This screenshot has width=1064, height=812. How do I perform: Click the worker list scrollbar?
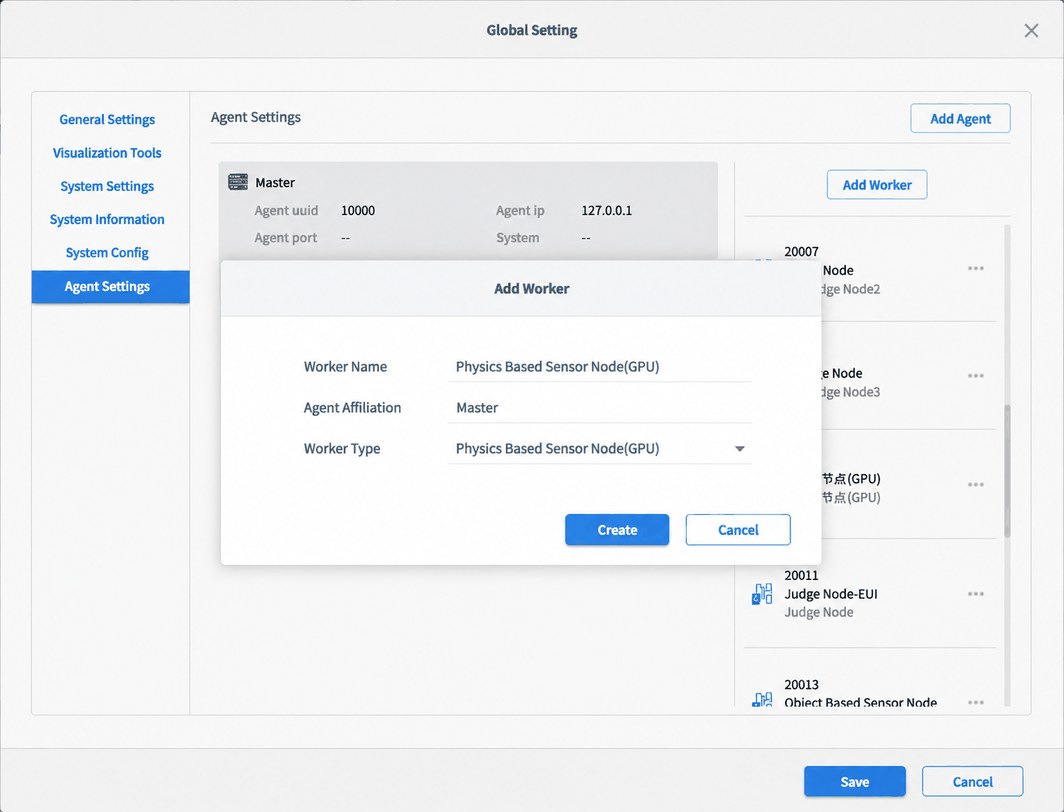(1007, 471)
